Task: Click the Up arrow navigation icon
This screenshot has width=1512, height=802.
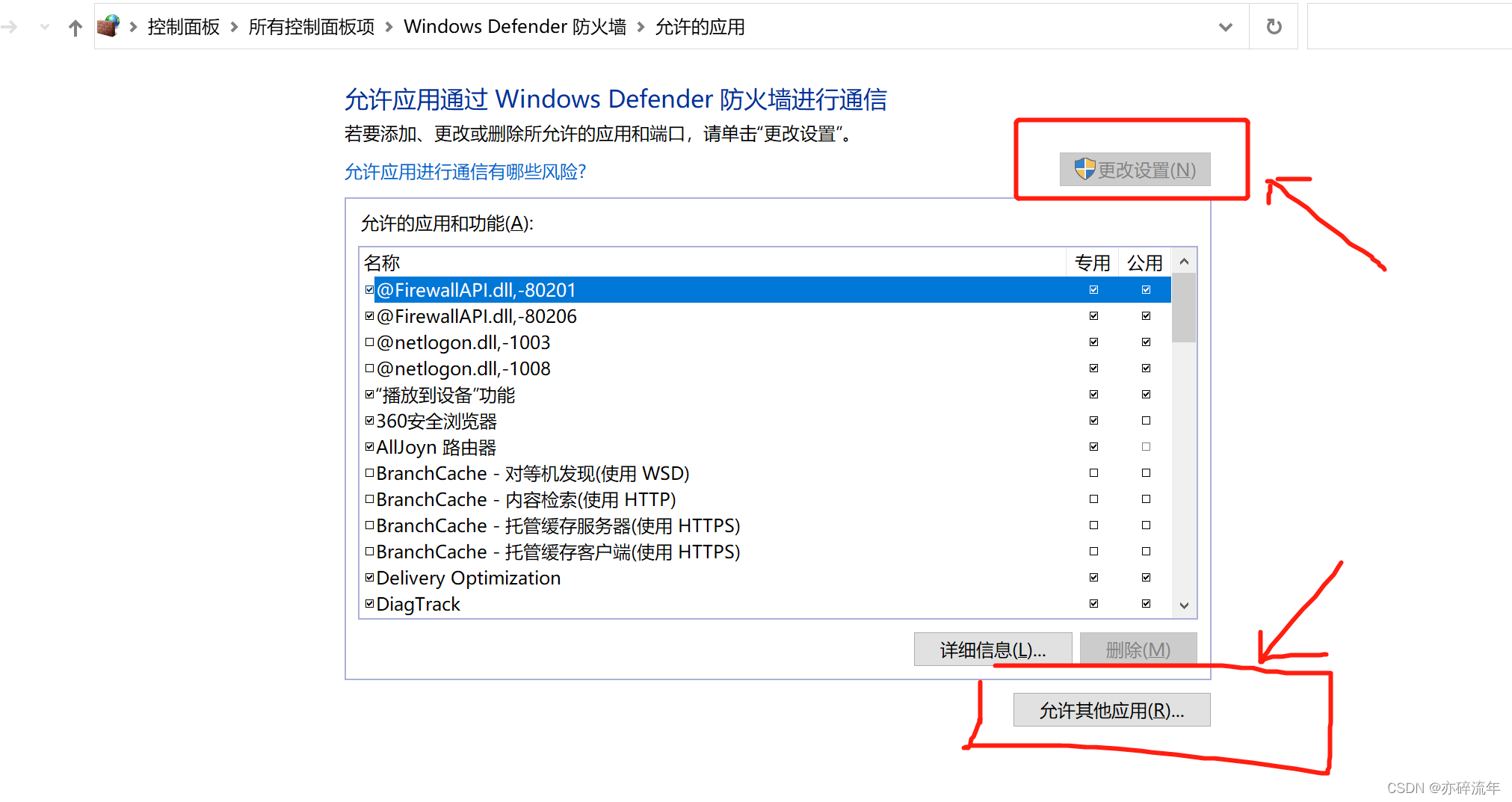Action: pyautogui.click(x=75, y=28)
